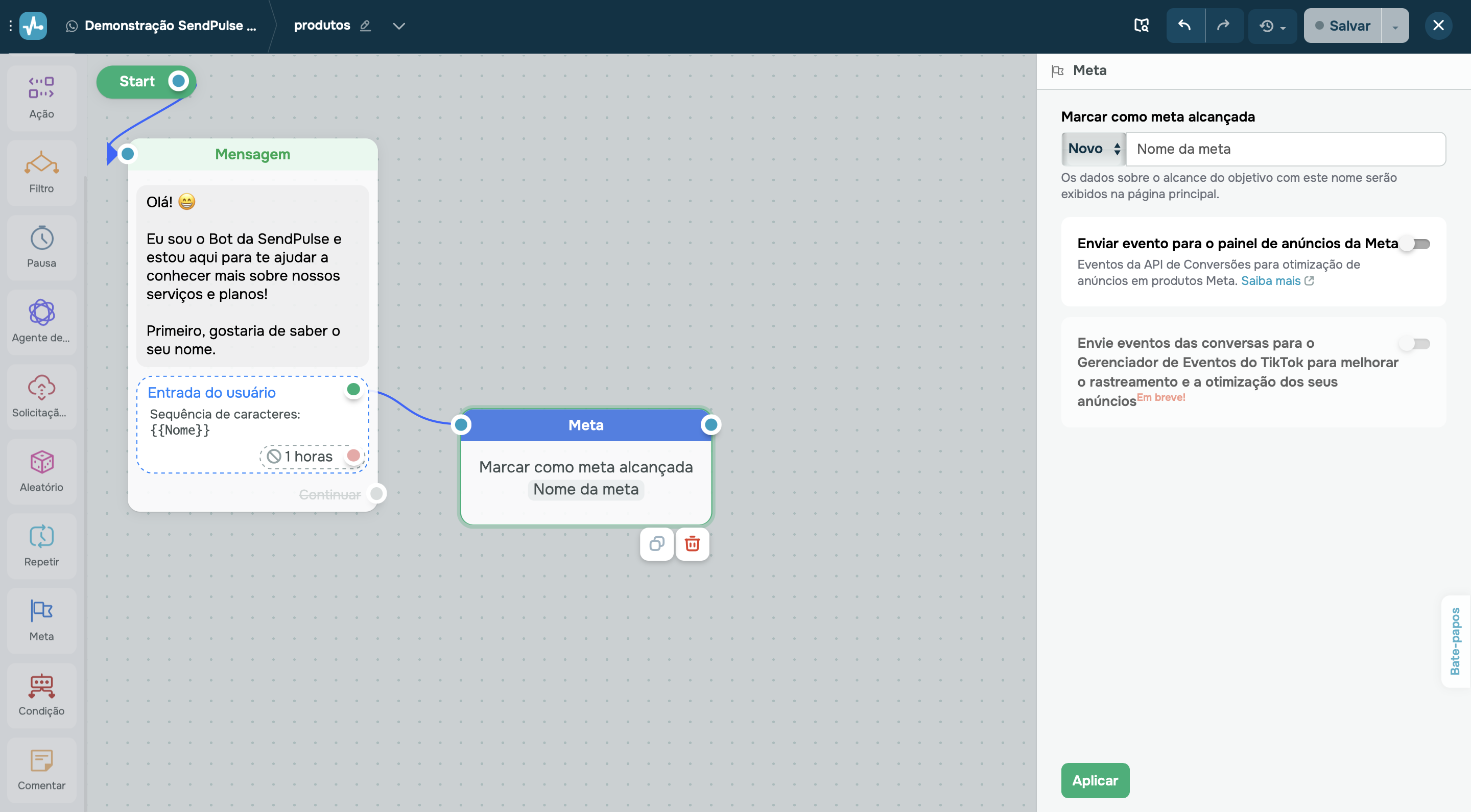The width and height of the screenshot is (1471, 812).
Task: Click the Entrada do usuário section
Action: click(x=252, y=424)
